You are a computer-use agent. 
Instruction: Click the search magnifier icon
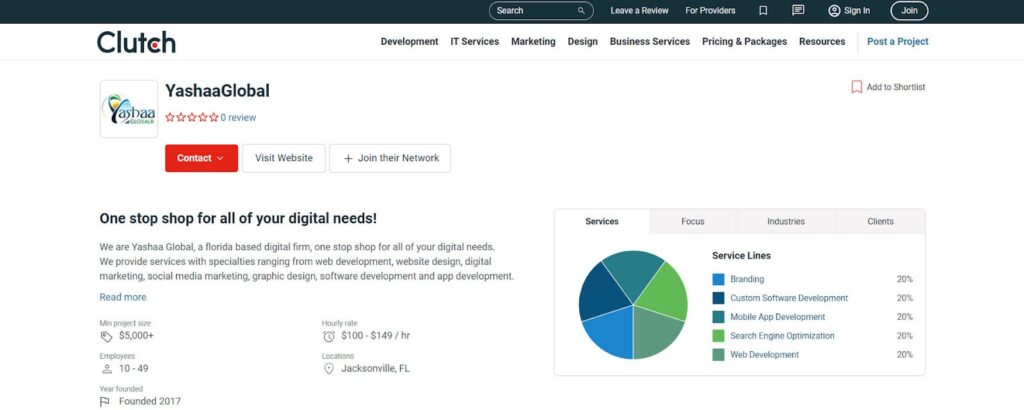click(x=581, y=10)
